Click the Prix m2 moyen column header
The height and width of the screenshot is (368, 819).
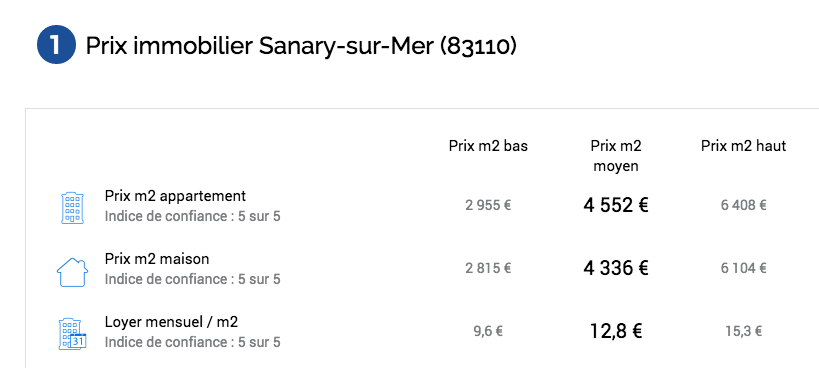tap(616, 156)
